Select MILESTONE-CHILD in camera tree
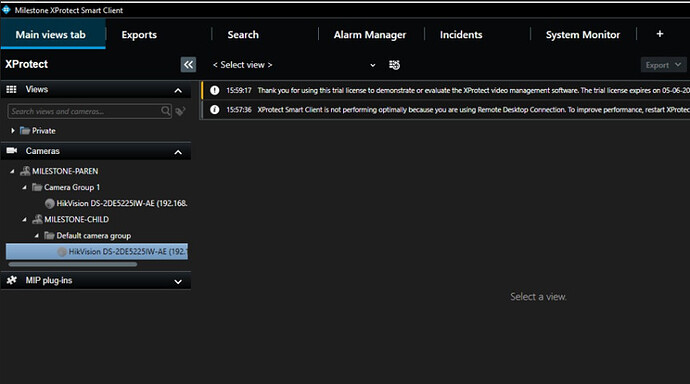The height and width of the screenshot is (384, 690). 76,219
